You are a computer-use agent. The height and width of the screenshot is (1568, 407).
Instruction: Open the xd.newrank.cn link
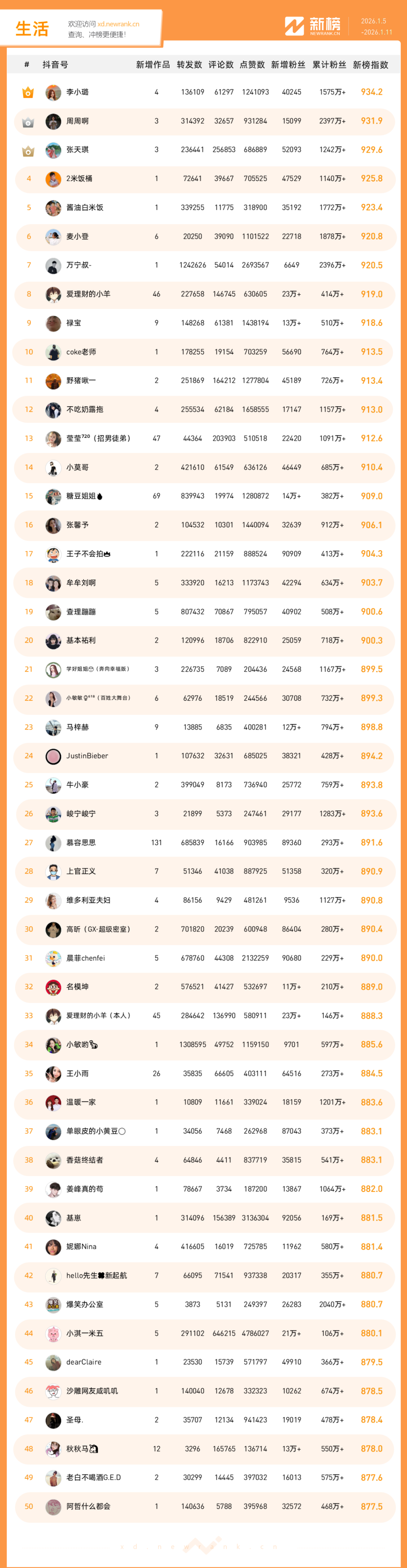(118, 25)
